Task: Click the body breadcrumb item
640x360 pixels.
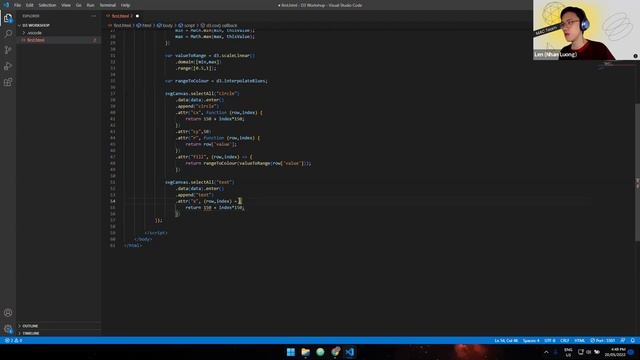Action: tap(165, 25)
